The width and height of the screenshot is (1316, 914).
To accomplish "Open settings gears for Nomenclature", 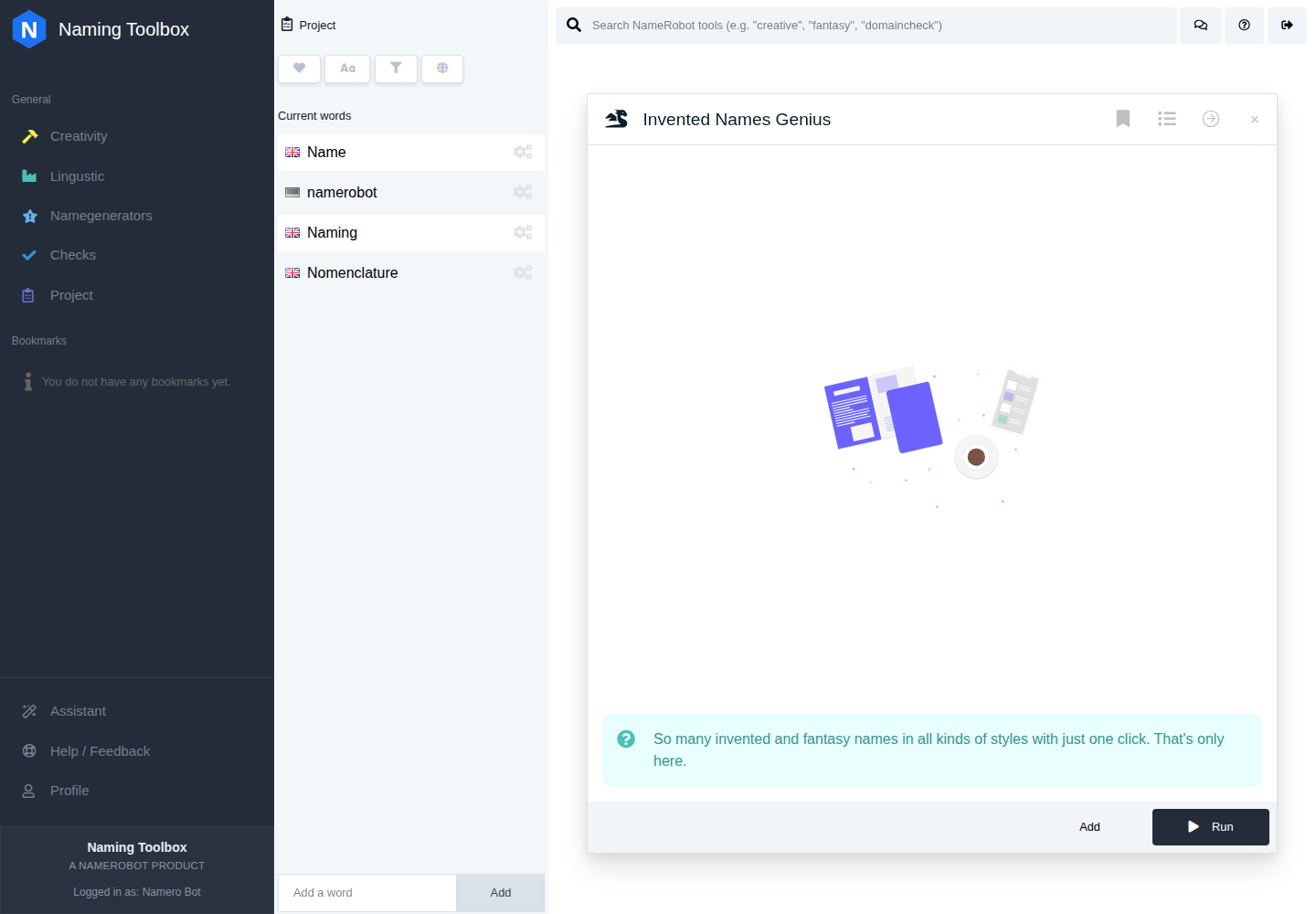I will 523,273.
